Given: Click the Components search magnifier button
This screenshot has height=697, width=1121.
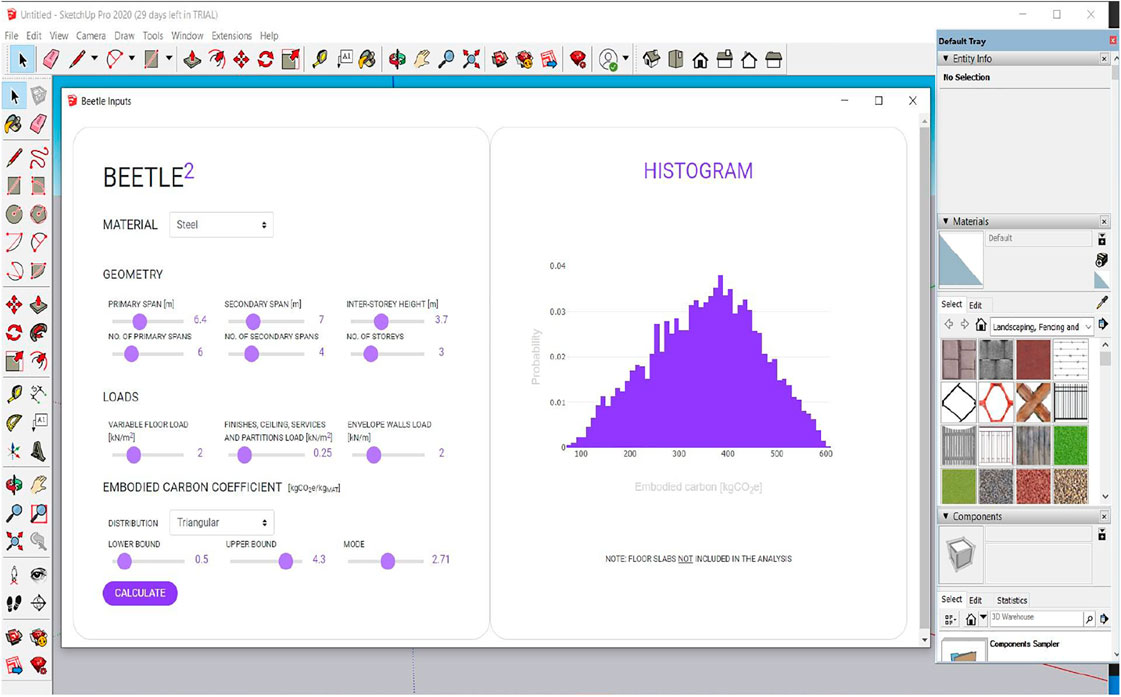Looking at the screenshot, I should [1089, 619].
